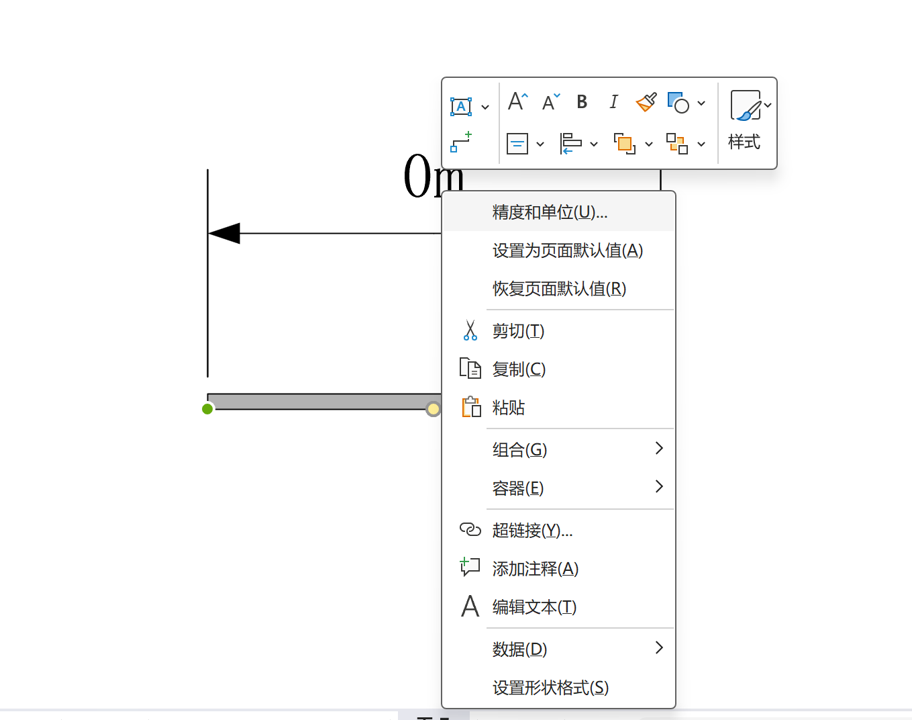Click the yellow control handle
Screen dimensions: 912x720
click(x=433, y=409)
